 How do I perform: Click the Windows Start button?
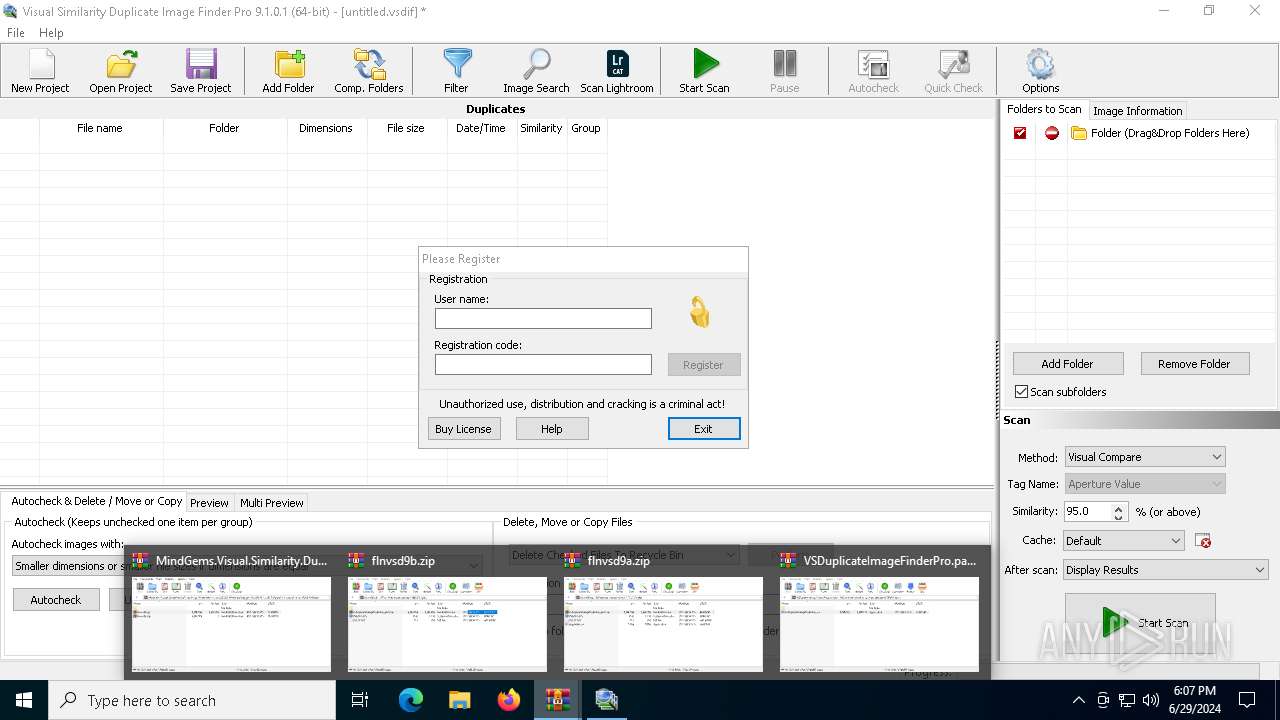pos(24,700)
